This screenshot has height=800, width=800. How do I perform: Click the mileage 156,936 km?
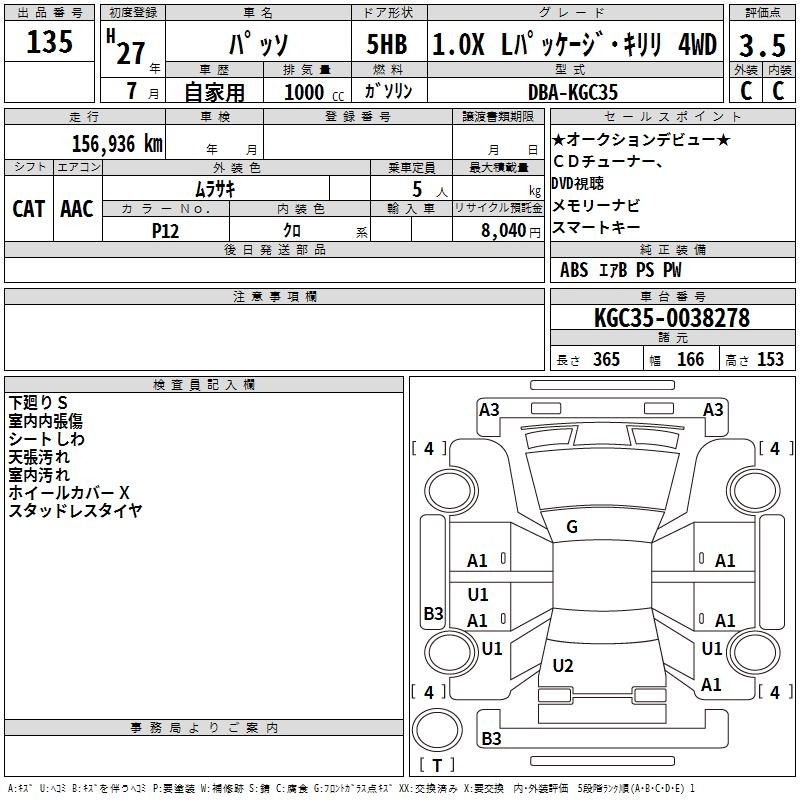coord(117,144)
